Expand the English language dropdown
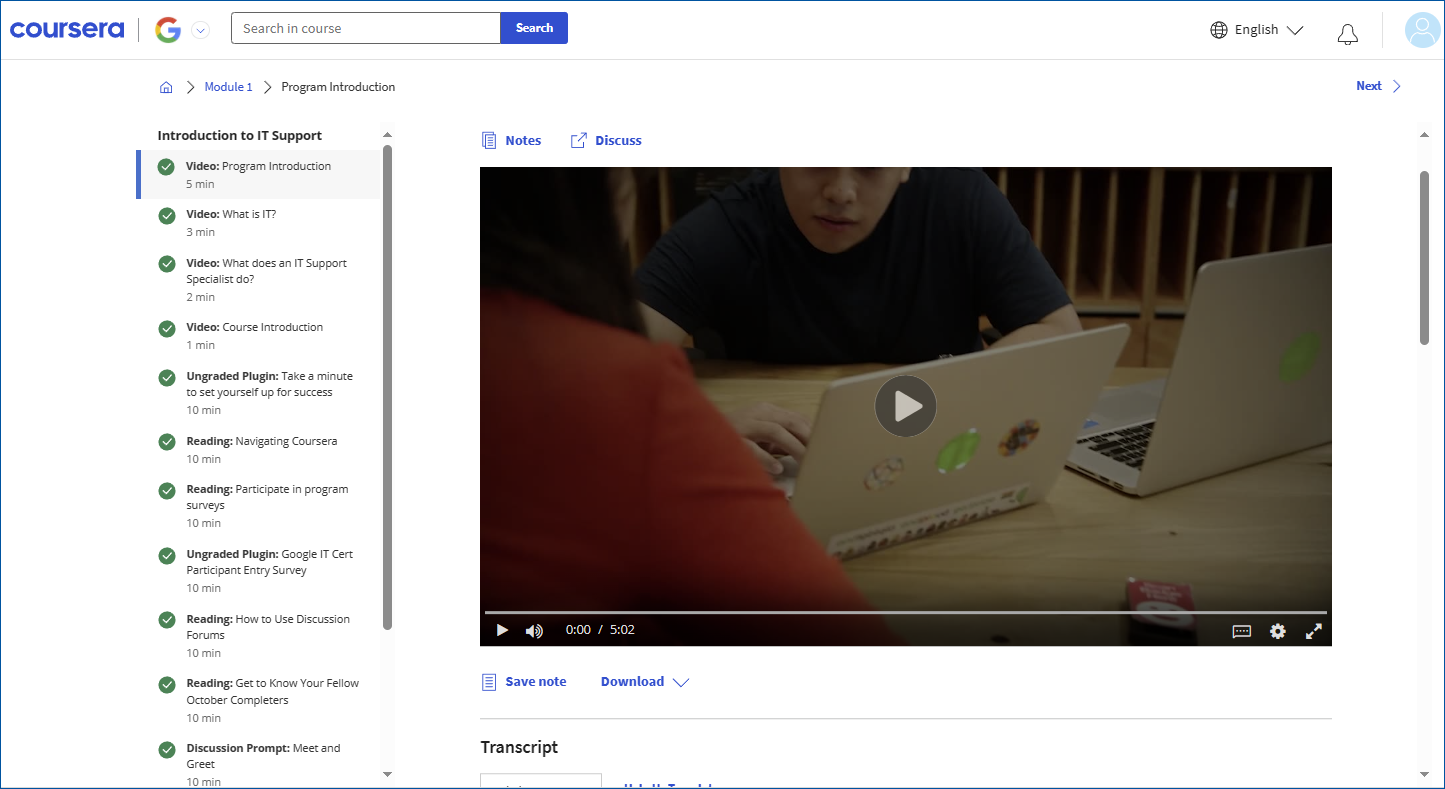 coord(1256,30)
